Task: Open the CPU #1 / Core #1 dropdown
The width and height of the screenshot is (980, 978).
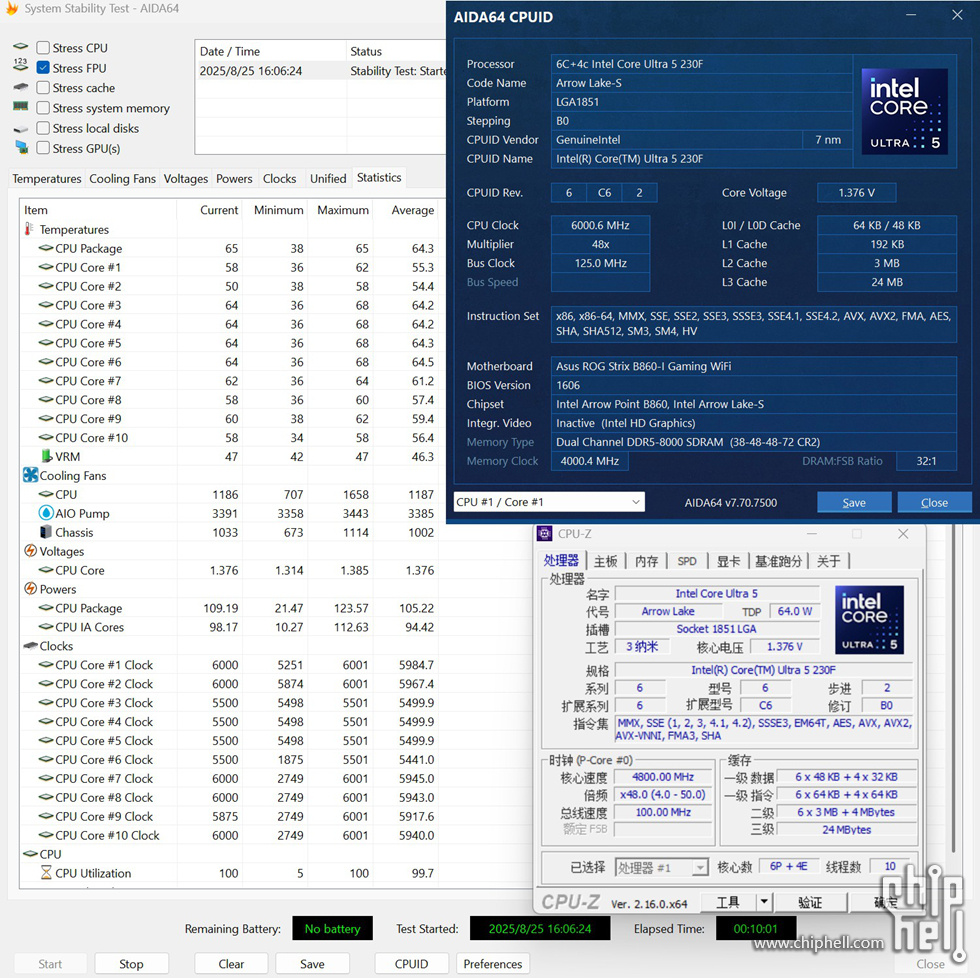Action: pos(549,502)
